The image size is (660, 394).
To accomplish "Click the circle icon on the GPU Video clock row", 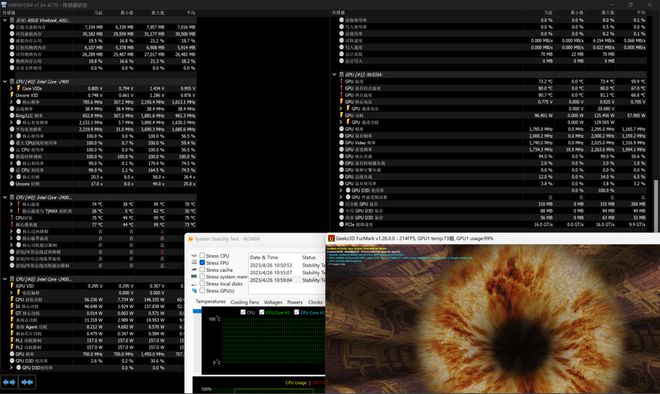I will (341, 143).
